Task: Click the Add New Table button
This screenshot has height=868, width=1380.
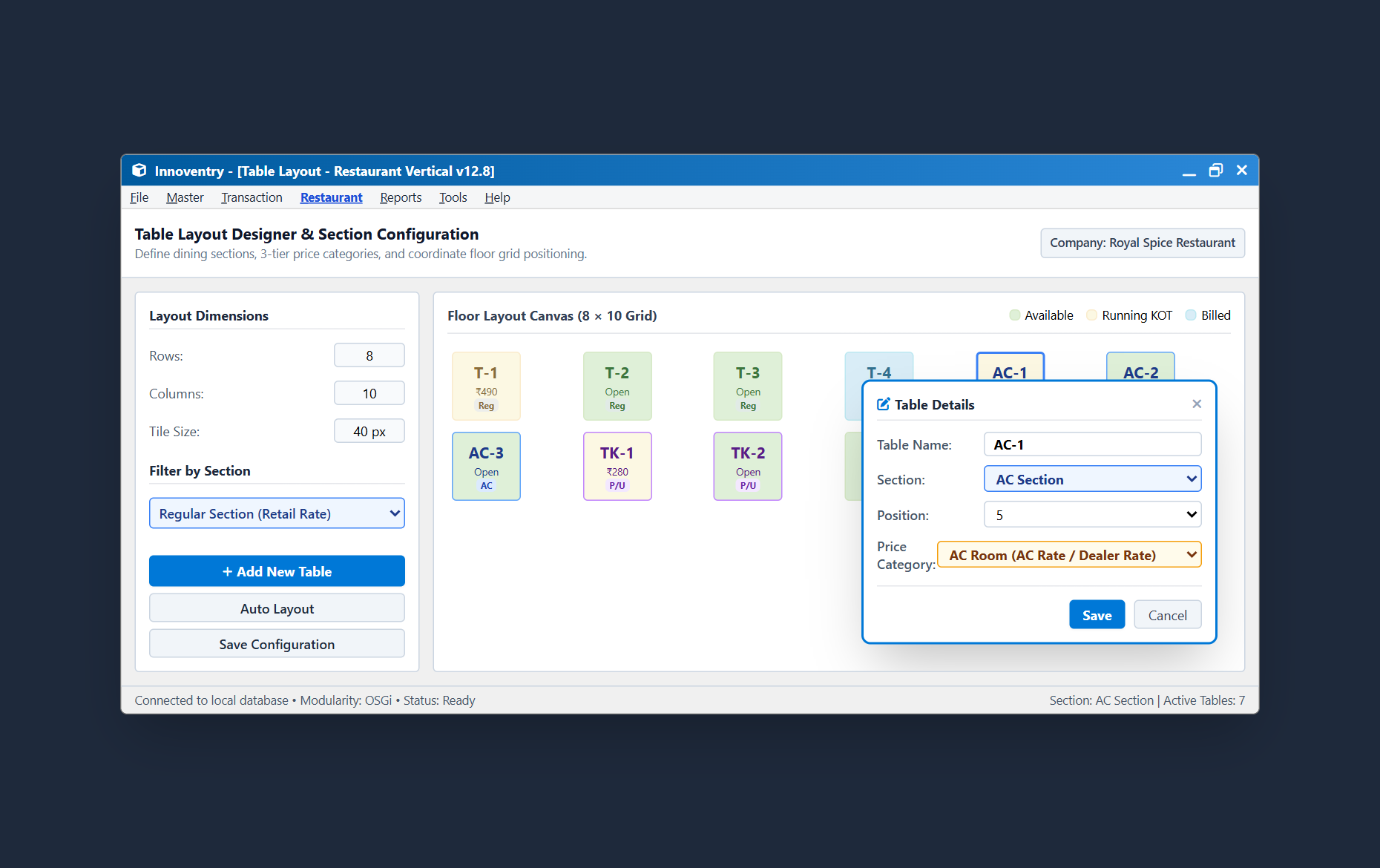Action: point(277,571)
